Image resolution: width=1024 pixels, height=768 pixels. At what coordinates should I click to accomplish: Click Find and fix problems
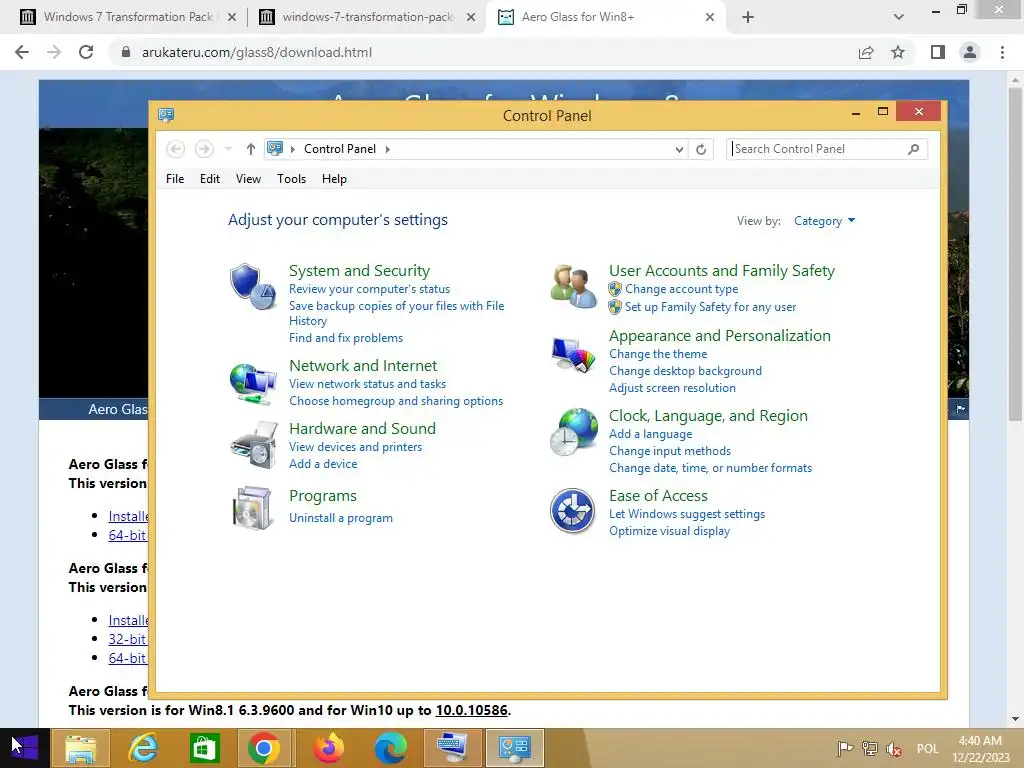pyautogui.click(x=346, y=338)
